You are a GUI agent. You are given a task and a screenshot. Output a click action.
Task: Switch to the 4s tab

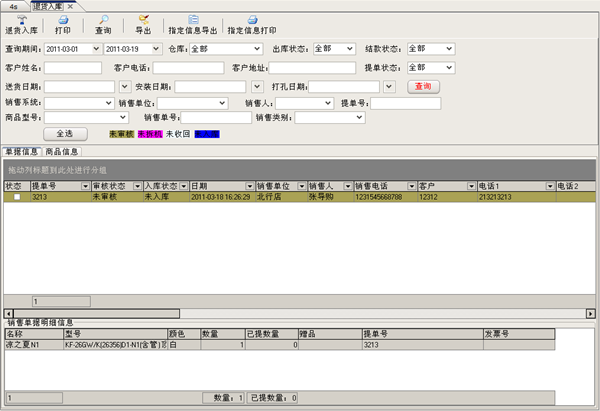pos(13,6)
